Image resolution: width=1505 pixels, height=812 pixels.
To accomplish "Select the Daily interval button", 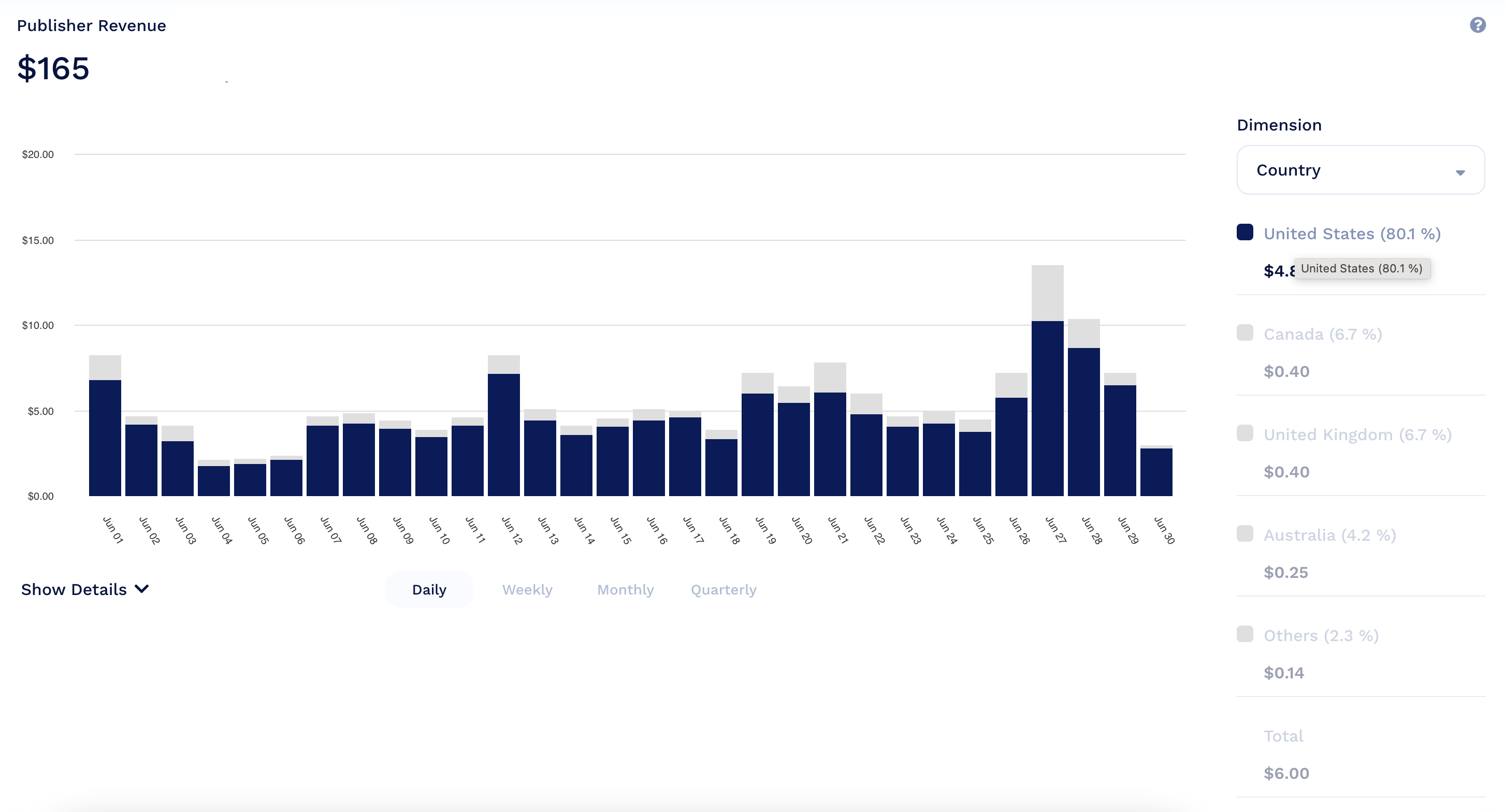I will 428,589.
